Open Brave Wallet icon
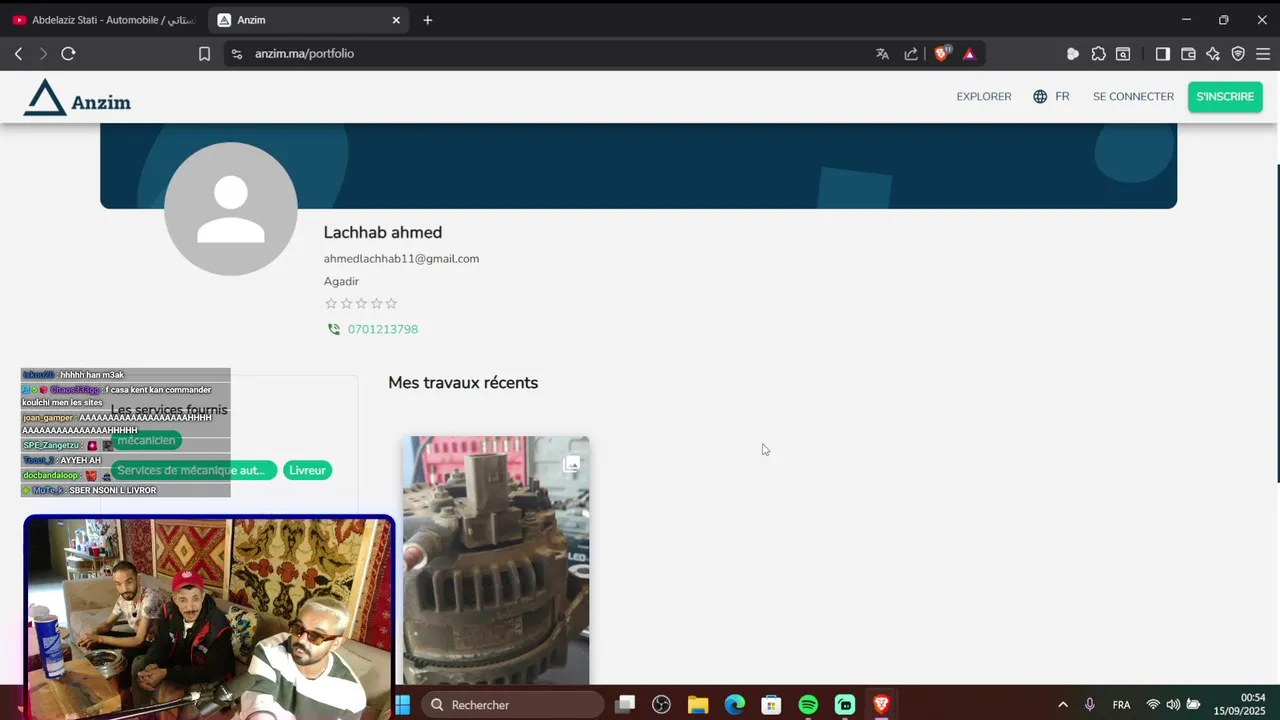 pos(1188,54)
